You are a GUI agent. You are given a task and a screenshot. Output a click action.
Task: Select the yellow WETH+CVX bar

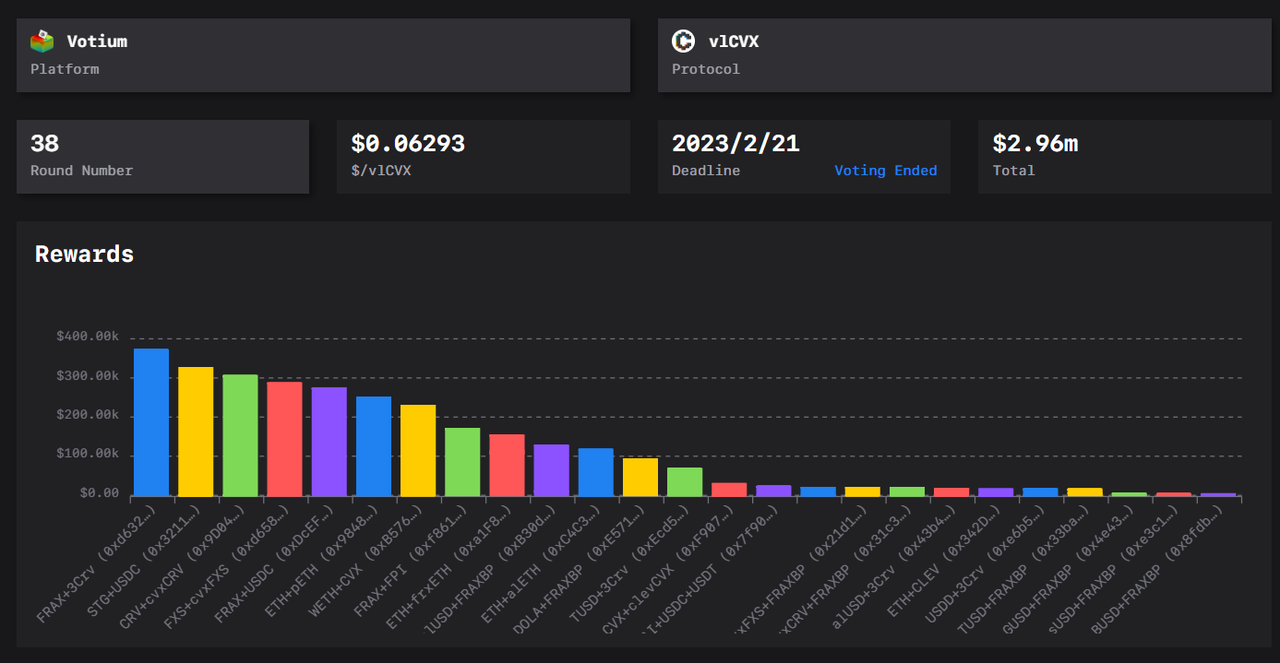pyautogui.click(x=418, y=450)
